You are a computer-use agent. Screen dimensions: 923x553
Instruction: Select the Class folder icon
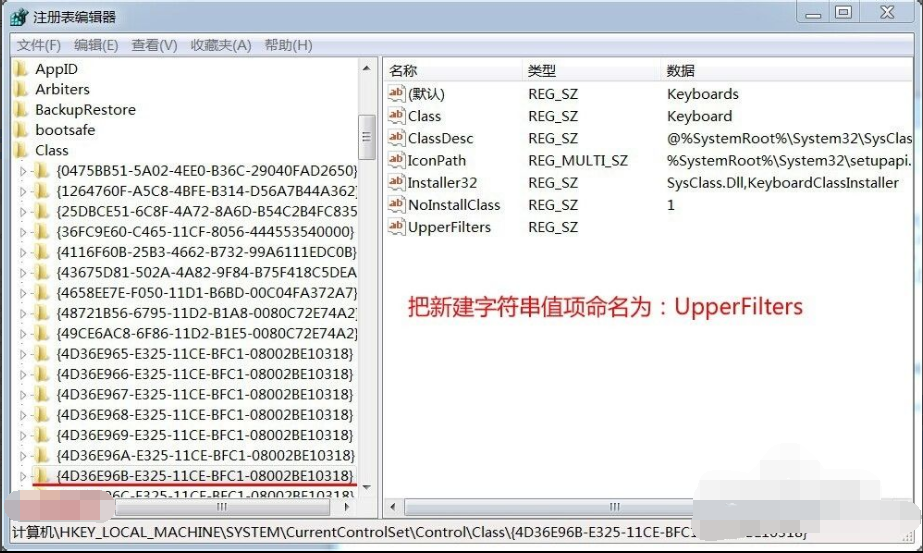point(21,150)
